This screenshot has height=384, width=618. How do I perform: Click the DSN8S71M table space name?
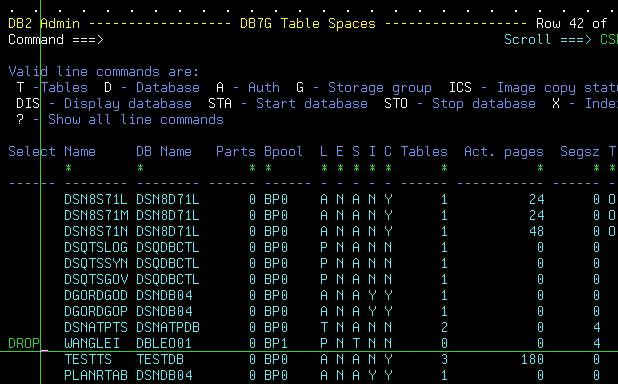[96, 216]
